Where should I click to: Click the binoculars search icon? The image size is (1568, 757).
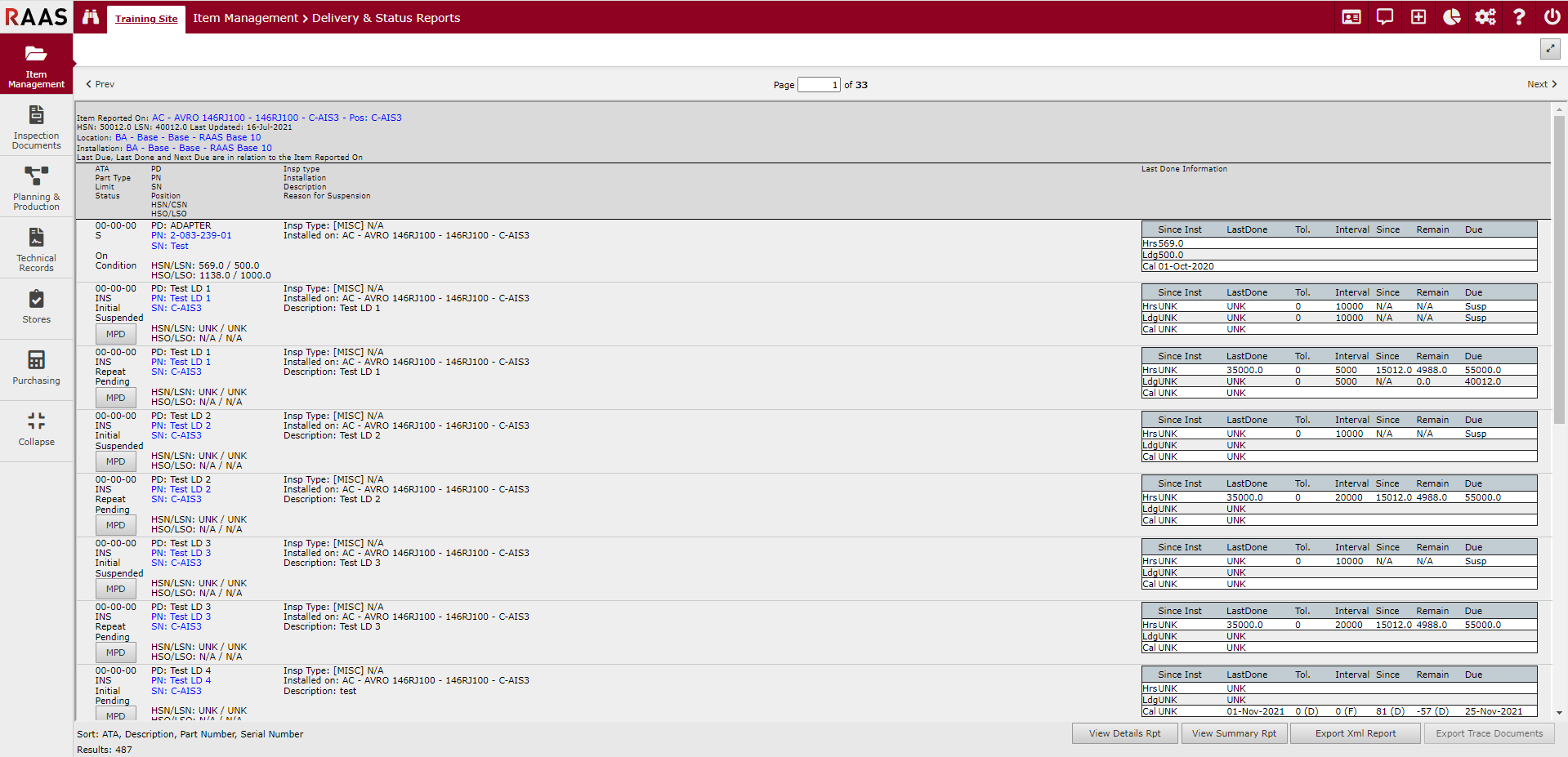click(x=91, y=17)
